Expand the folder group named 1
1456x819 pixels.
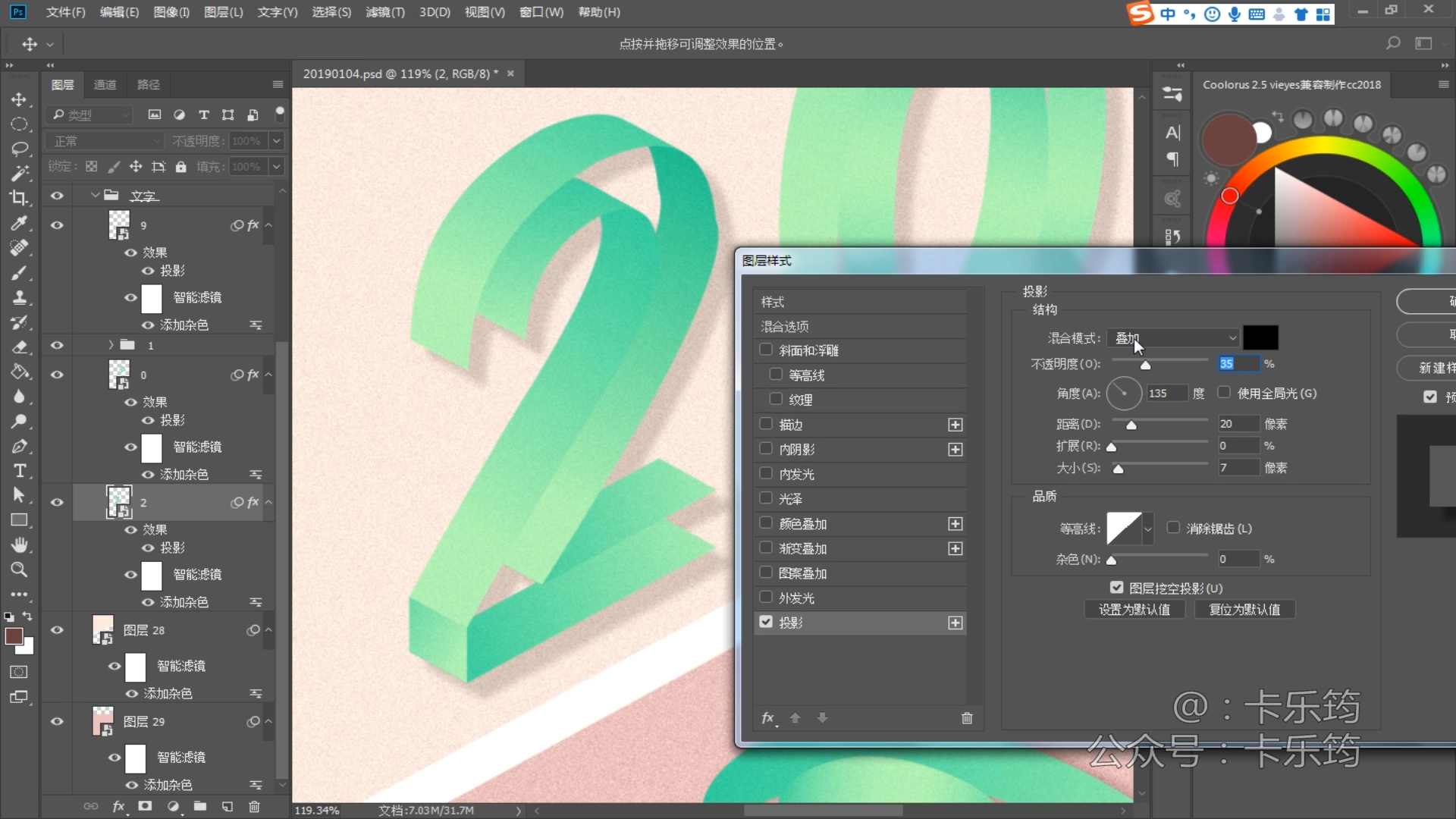tap(111, 346)
